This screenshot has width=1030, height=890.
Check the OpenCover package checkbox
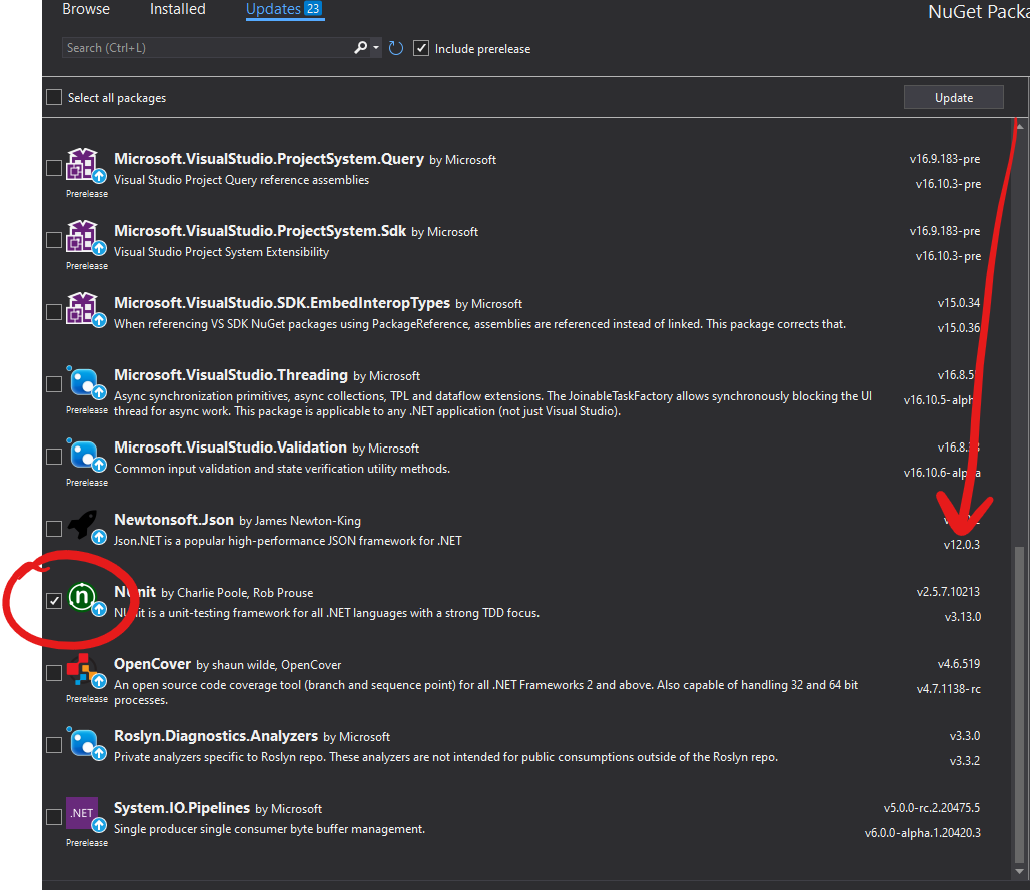pyautogui.click(x=54, y=673)
